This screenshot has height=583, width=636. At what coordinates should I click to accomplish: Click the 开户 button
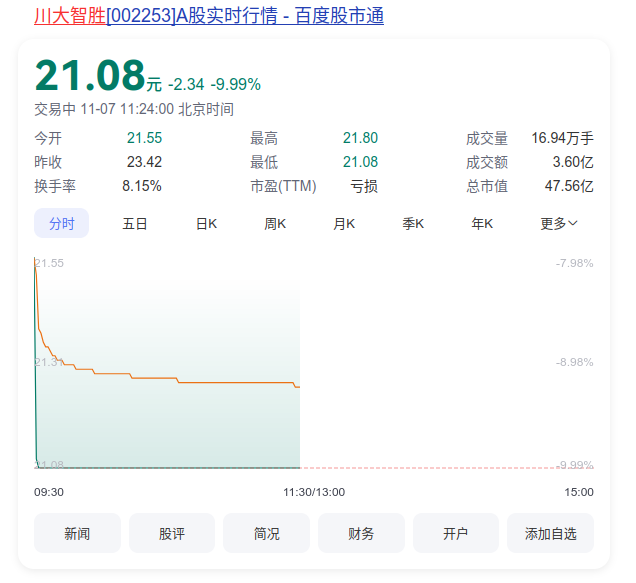[x=456, y=533]
